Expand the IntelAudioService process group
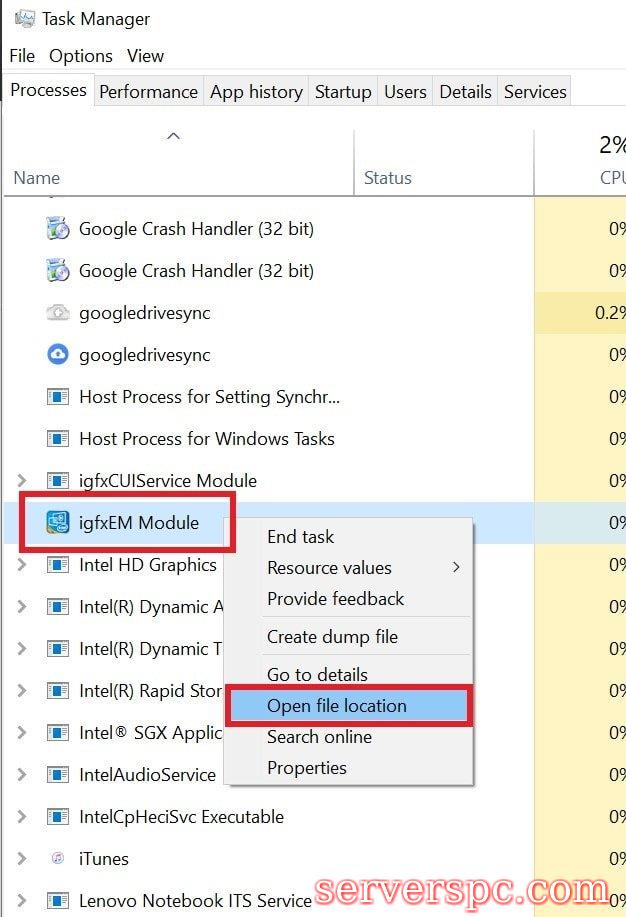The image size is (626, 917). point(22,774)
